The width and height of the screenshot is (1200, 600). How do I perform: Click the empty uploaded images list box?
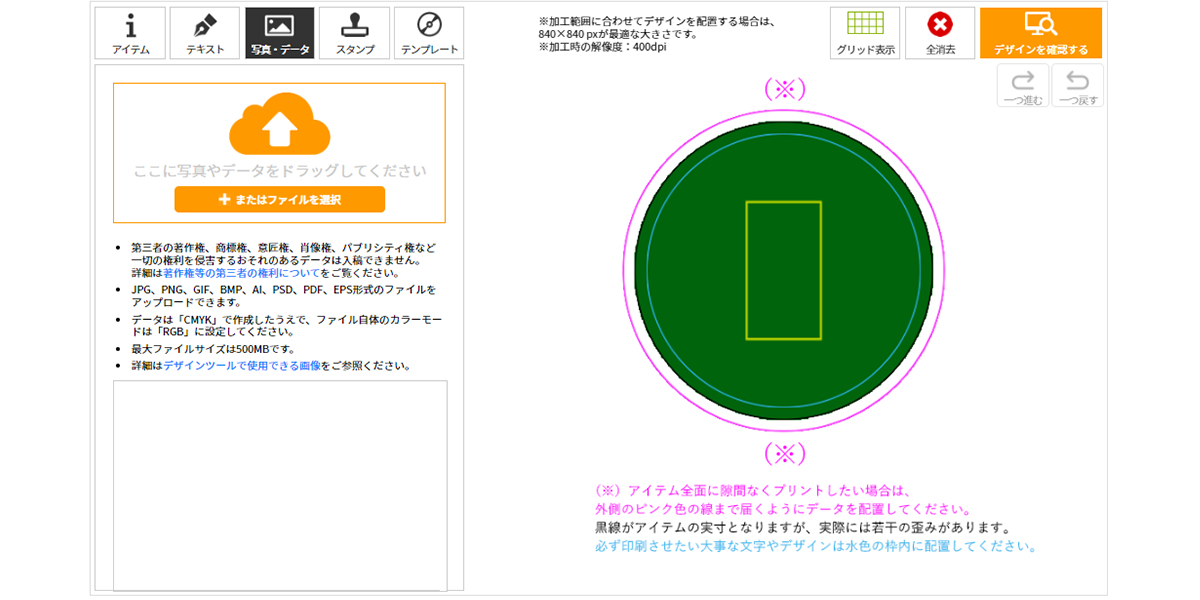click(x=280, y=486)
